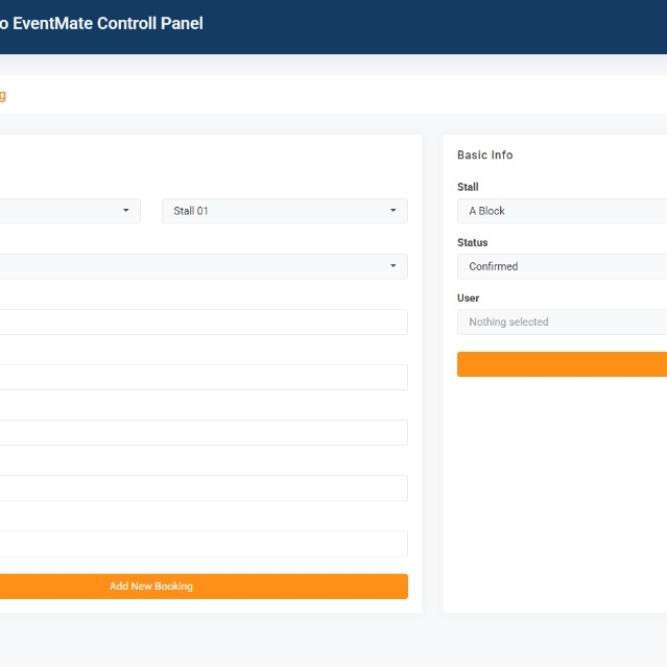The image size is (667, 667).
Task: Open the Stall 01 dropdown
Action: point(284,211)
